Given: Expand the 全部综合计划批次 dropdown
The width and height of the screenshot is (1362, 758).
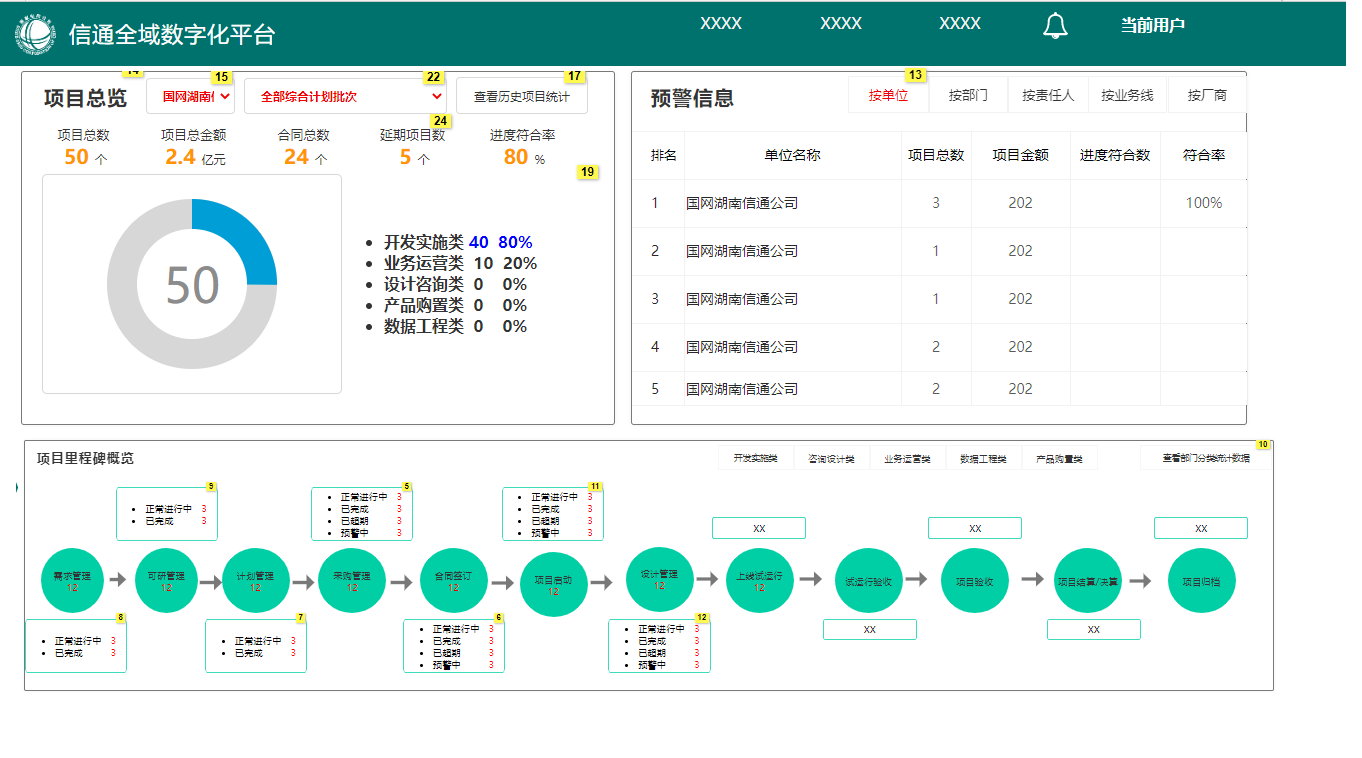Looking at the screenshot, I should click(345, 97).
